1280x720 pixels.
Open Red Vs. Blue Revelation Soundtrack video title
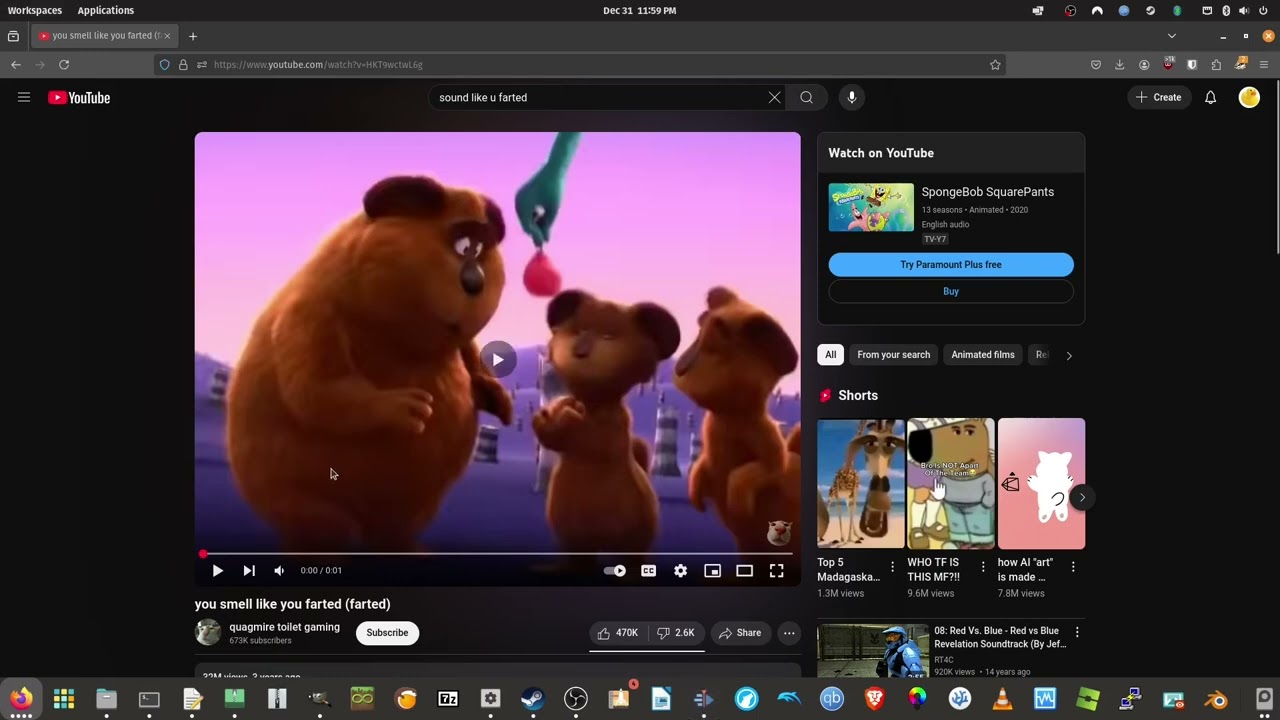1000,638
